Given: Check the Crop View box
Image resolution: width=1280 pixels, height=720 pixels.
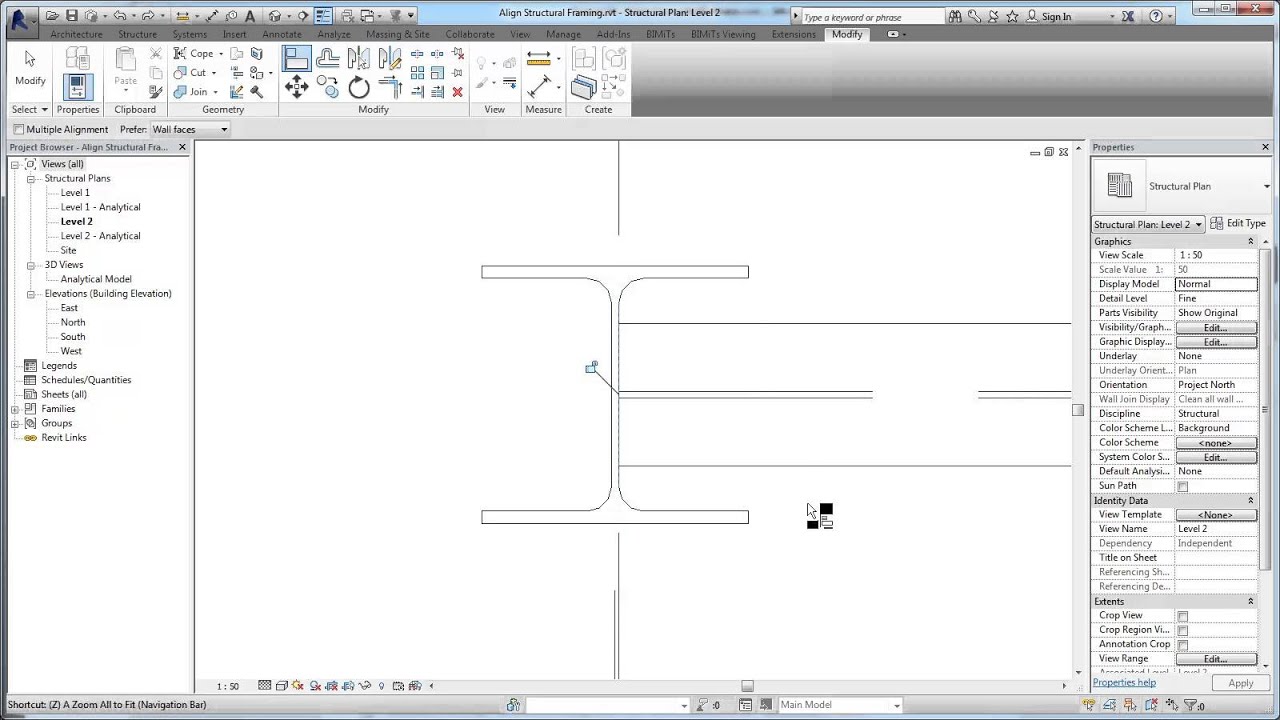Looking at the screenshot, I should [1182, 616].
